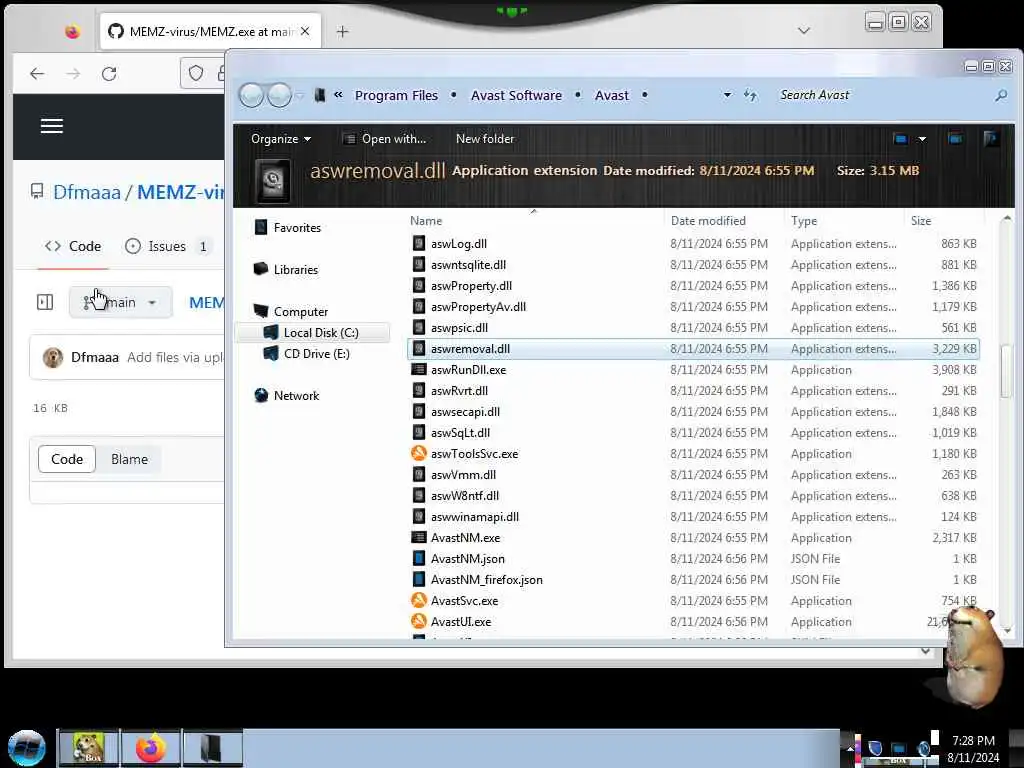This screenshot has height=768, width=1024.
Task: Click the change view icon in Explorer toolbar
Action: [x=901, y=139]
